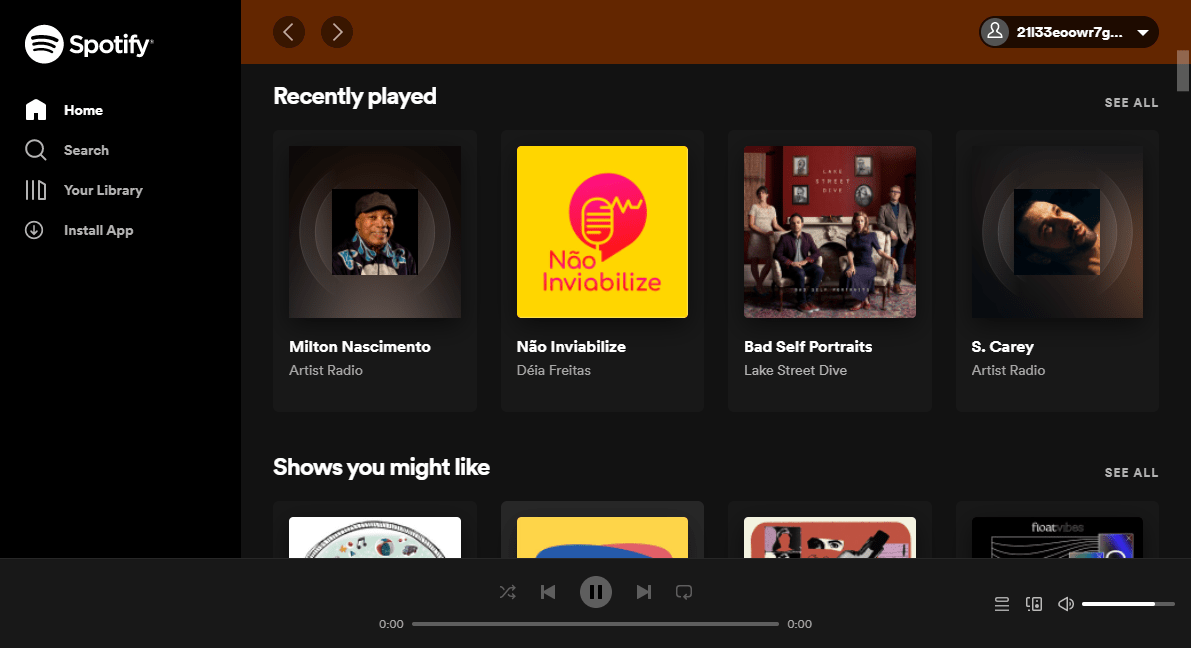Viewport: 1191px width, 648px height.
Task: Click the Não Inviabilize title text
Action: [x=571, y=346]
